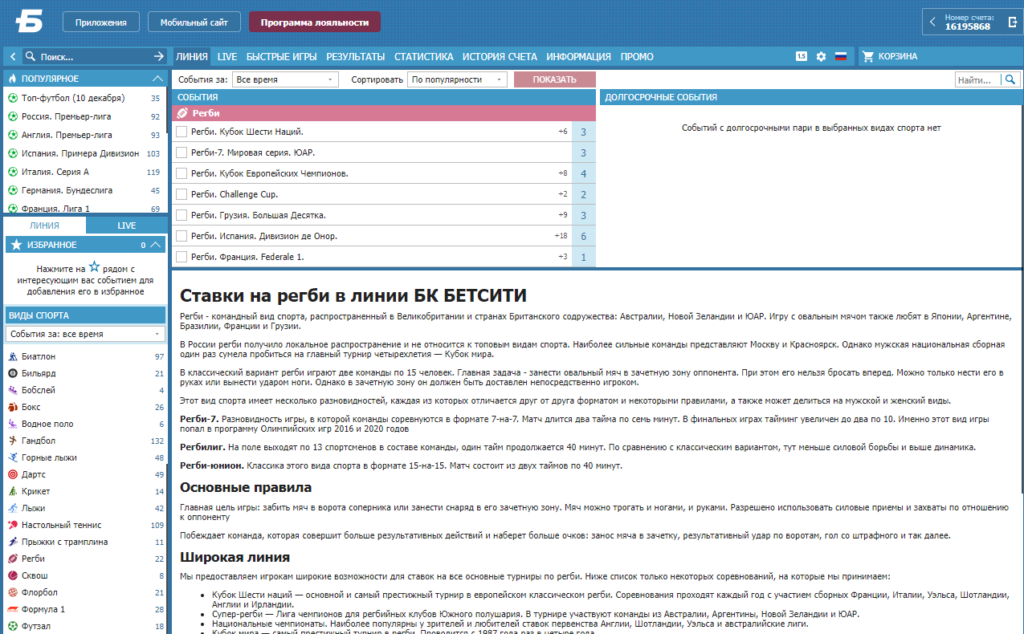Check the Кубок Европейских Чемпионов checkbox
1024x634 pixels.
coord(182,174)
